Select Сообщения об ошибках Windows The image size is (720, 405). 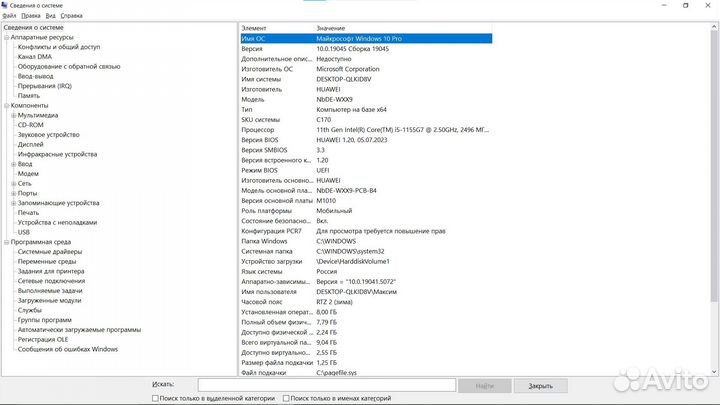coord(68,349)
